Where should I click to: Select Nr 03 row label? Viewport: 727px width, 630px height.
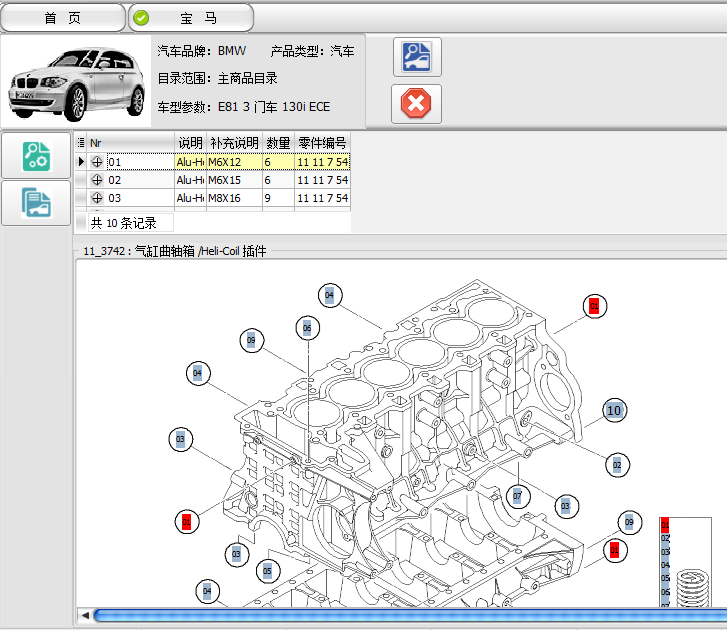[x=115, y=198]
